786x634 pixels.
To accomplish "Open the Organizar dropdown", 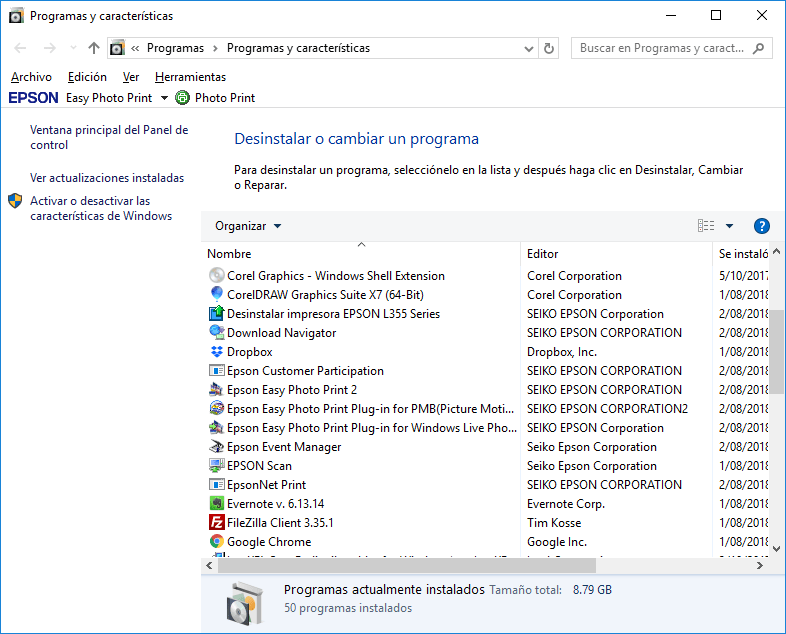I will coord(248,226).
